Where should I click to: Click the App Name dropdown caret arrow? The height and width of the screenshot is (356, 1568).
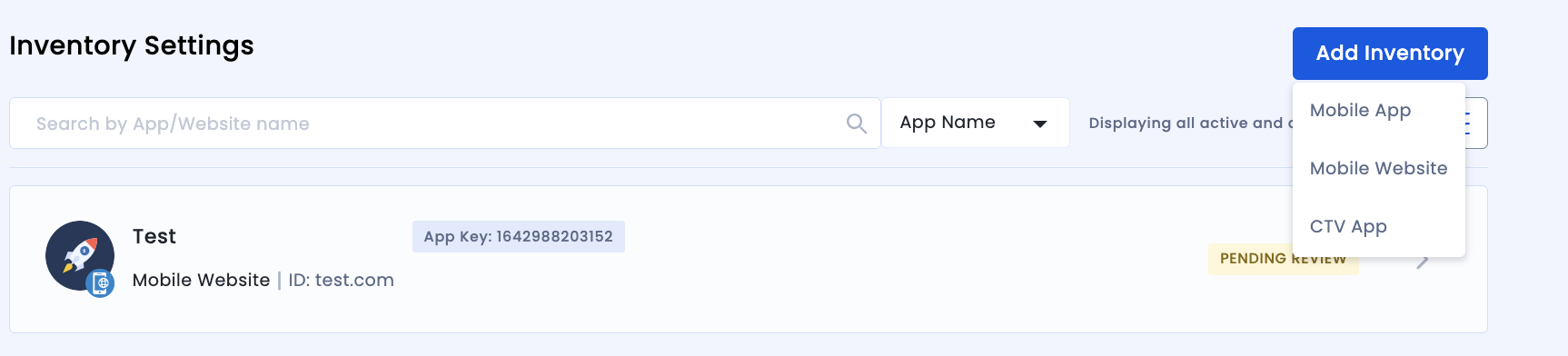1040,124
